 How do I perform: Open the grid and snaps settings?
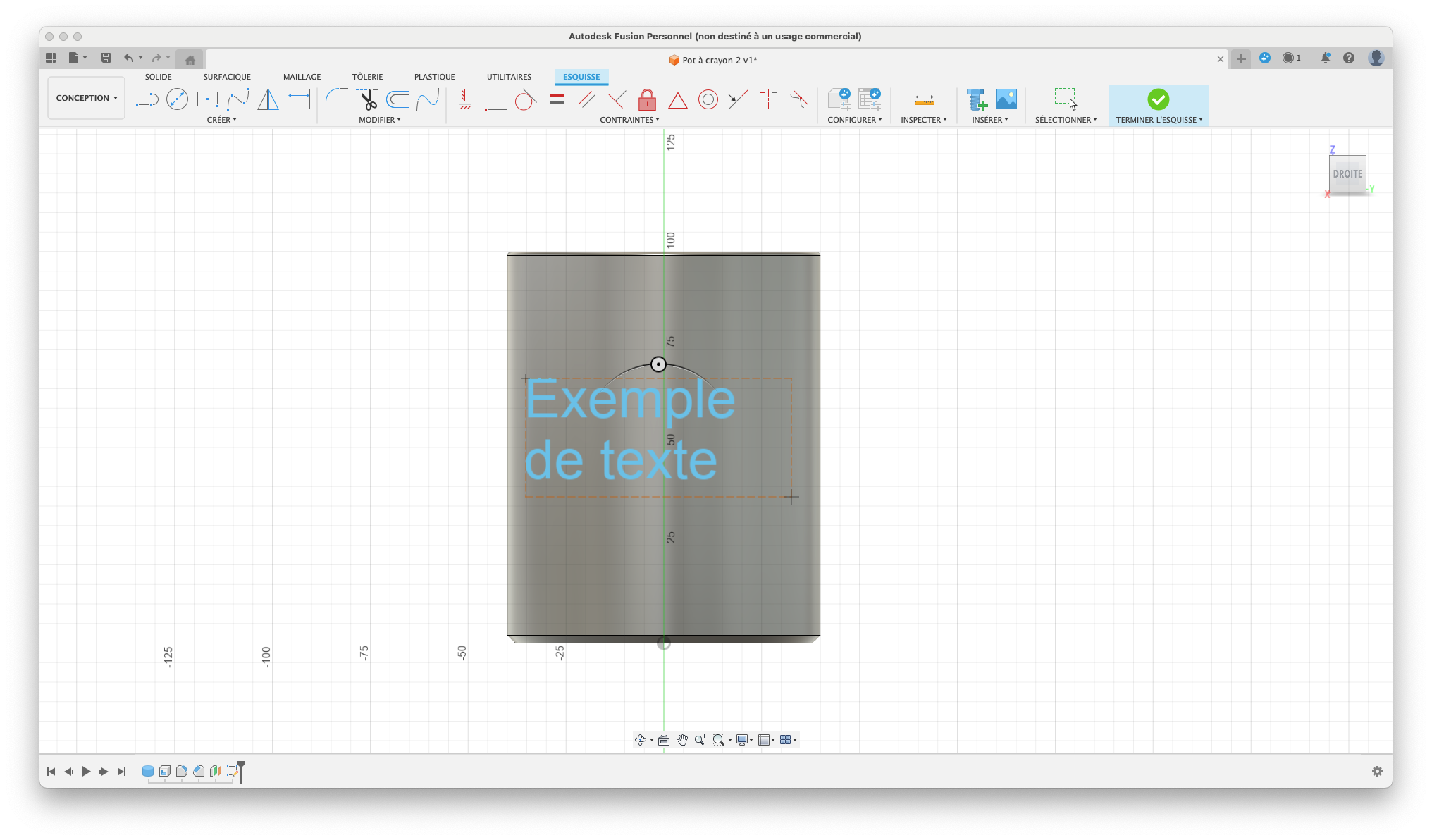[x=766, y=740]
